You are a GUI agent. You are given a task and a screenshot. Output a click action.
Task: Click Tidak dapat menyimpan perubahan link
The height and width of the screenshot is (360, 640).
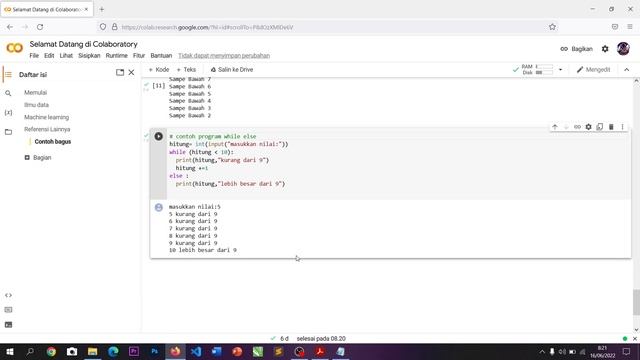pyautogui.click(x=224, y=56)
